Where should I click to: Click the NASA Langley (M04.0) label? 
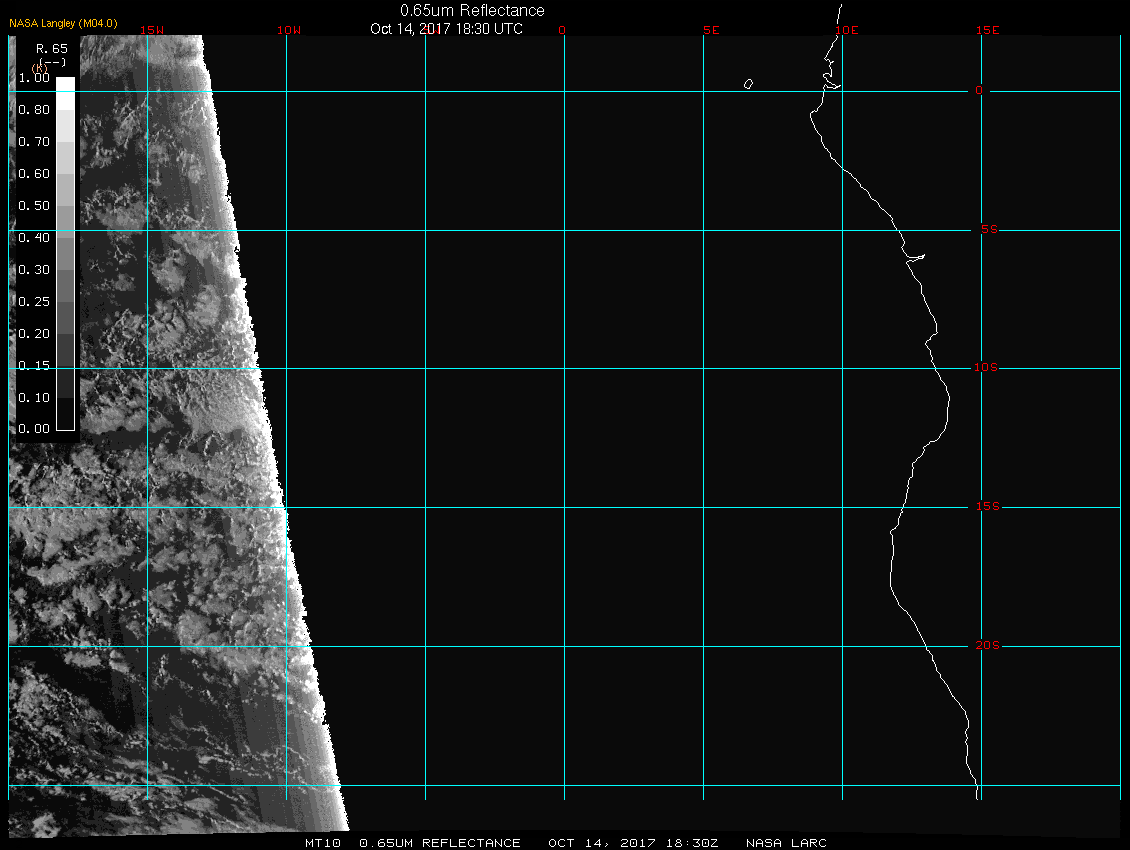tap(63, 23)
